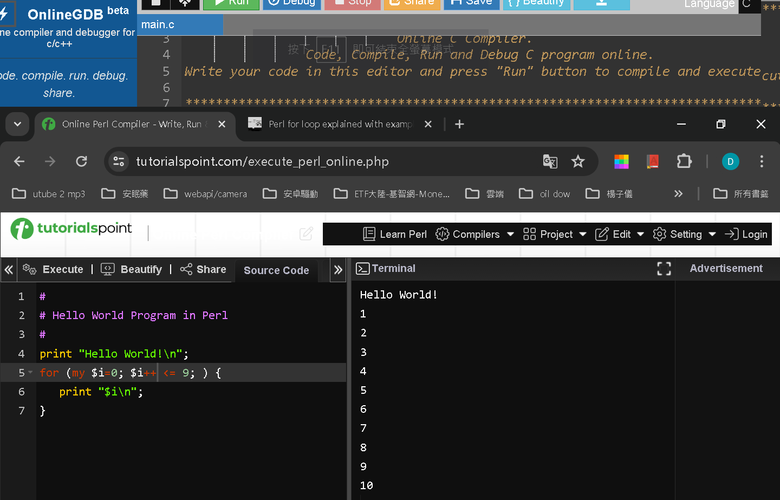The image size is (780, 500).
Task: Click the tutorialspoint logo
Action: pos(71,229)
